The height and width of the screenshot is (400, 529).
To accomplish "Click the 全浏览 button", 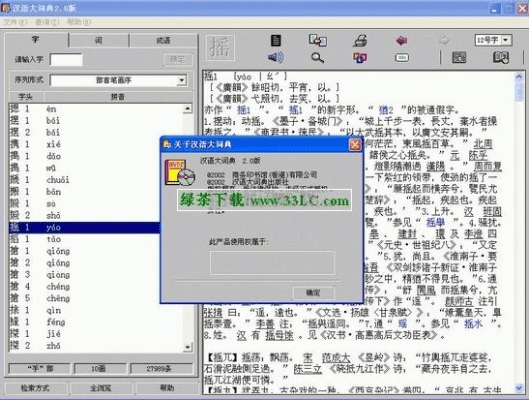I will [x=101, y=388].
